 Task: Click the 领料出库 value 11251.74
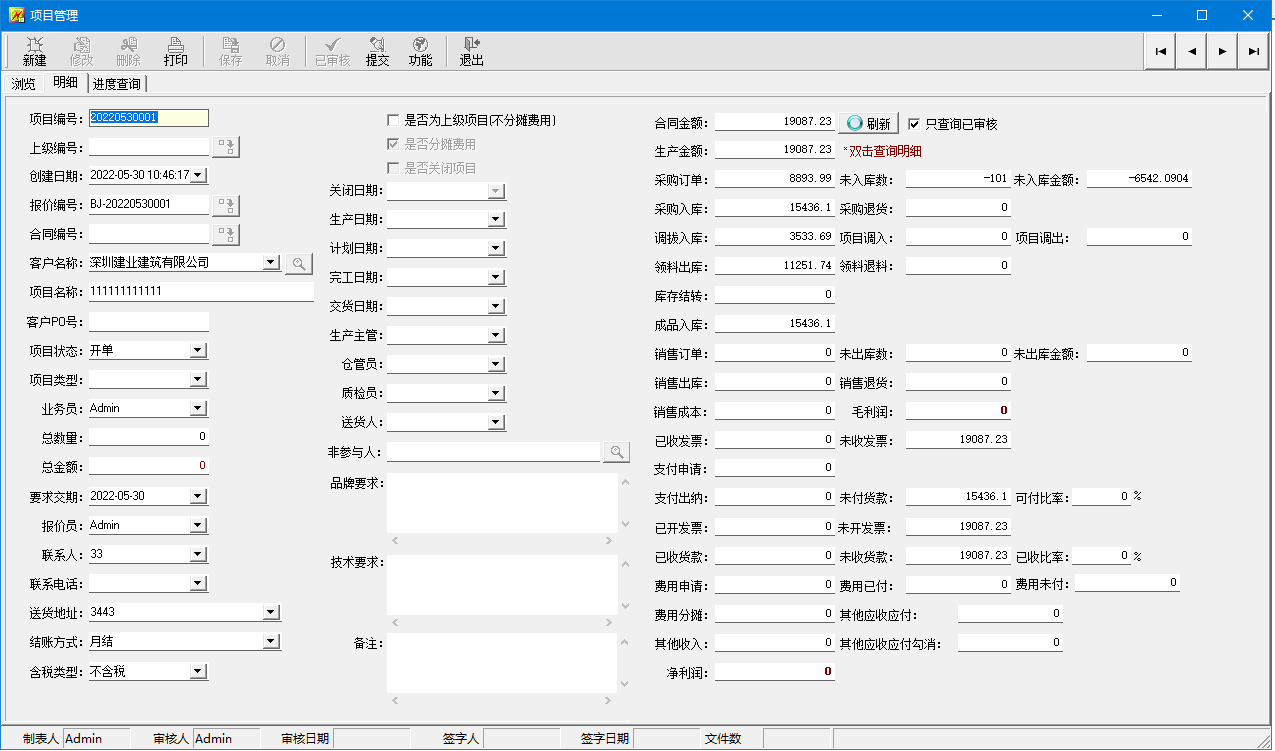775,266
